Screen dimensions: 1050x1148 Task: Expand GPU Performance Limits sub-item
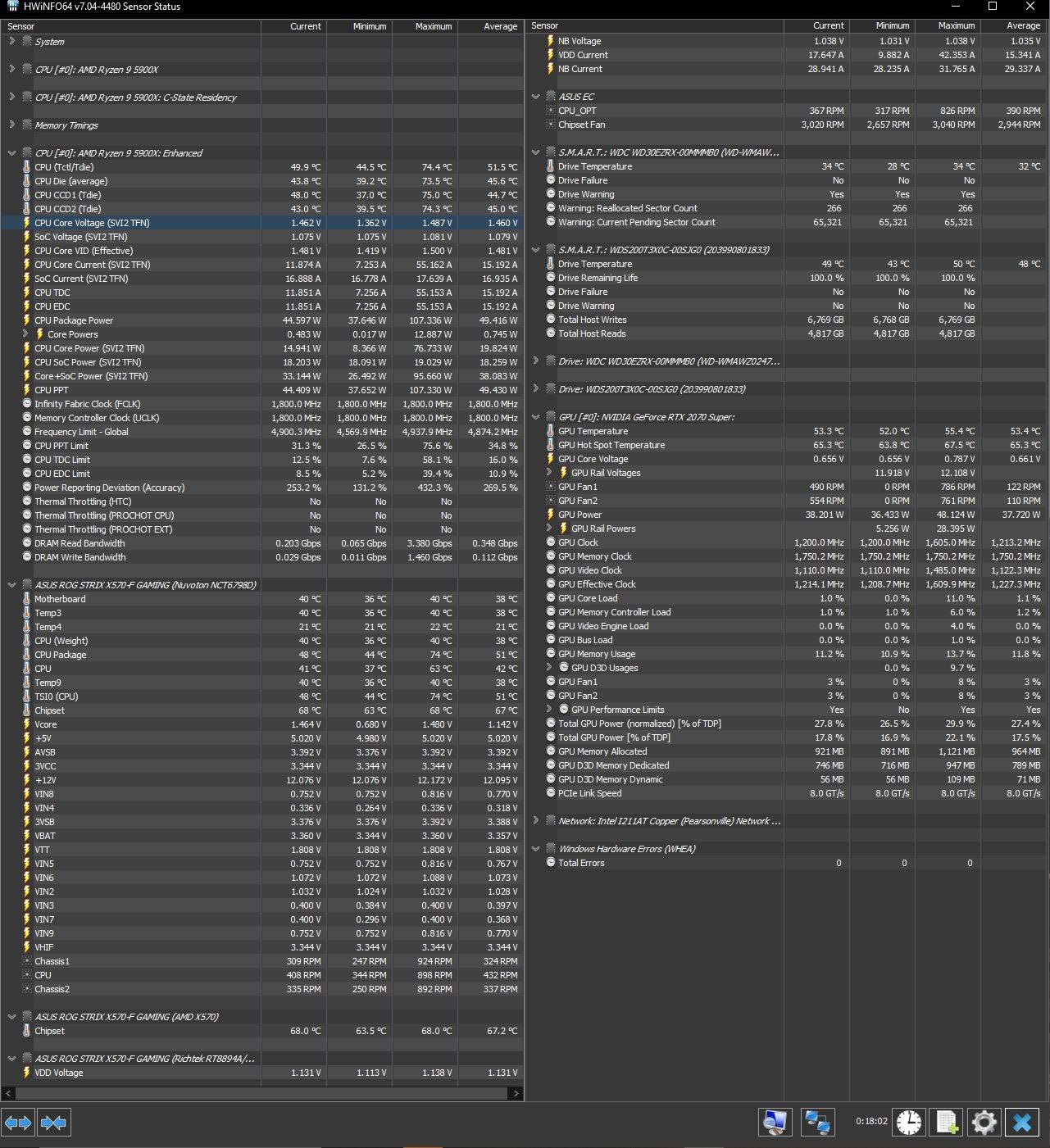pyautogui.click(x=549, y=710)
